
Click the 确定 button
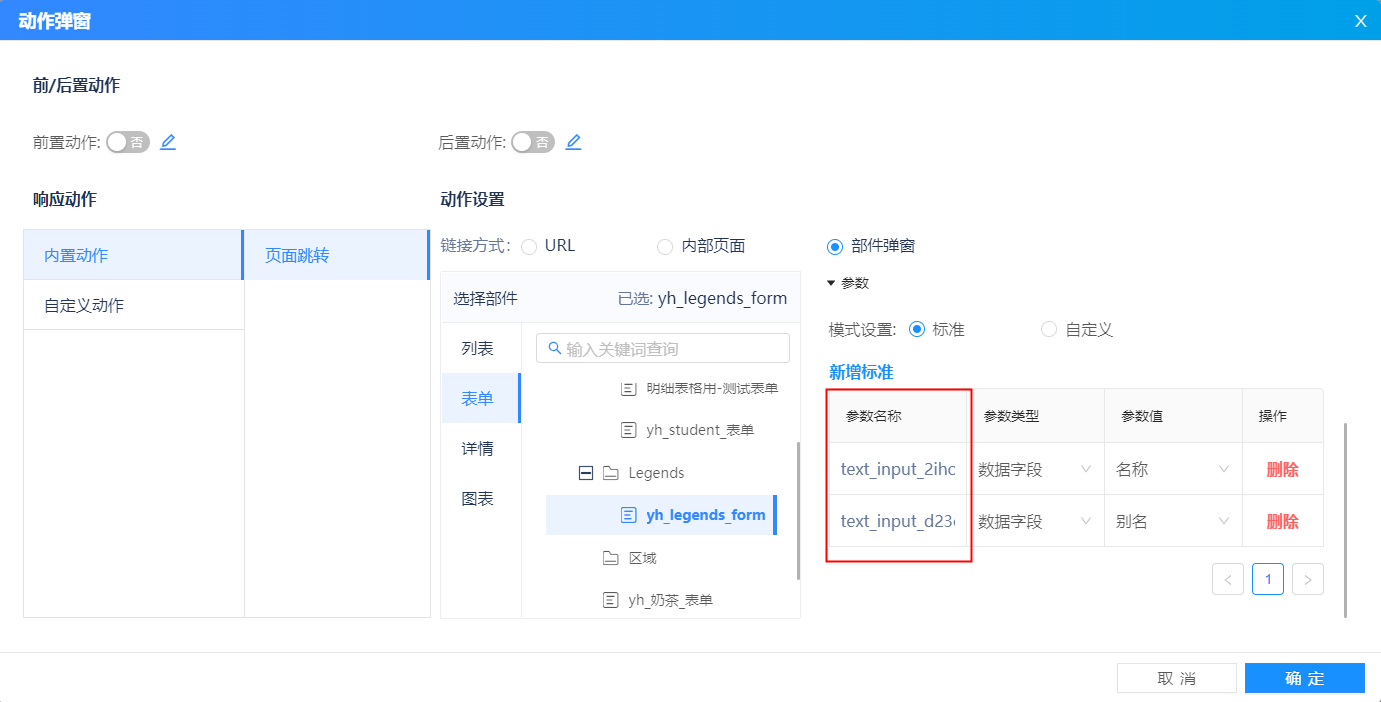(x=1304, y=678)
